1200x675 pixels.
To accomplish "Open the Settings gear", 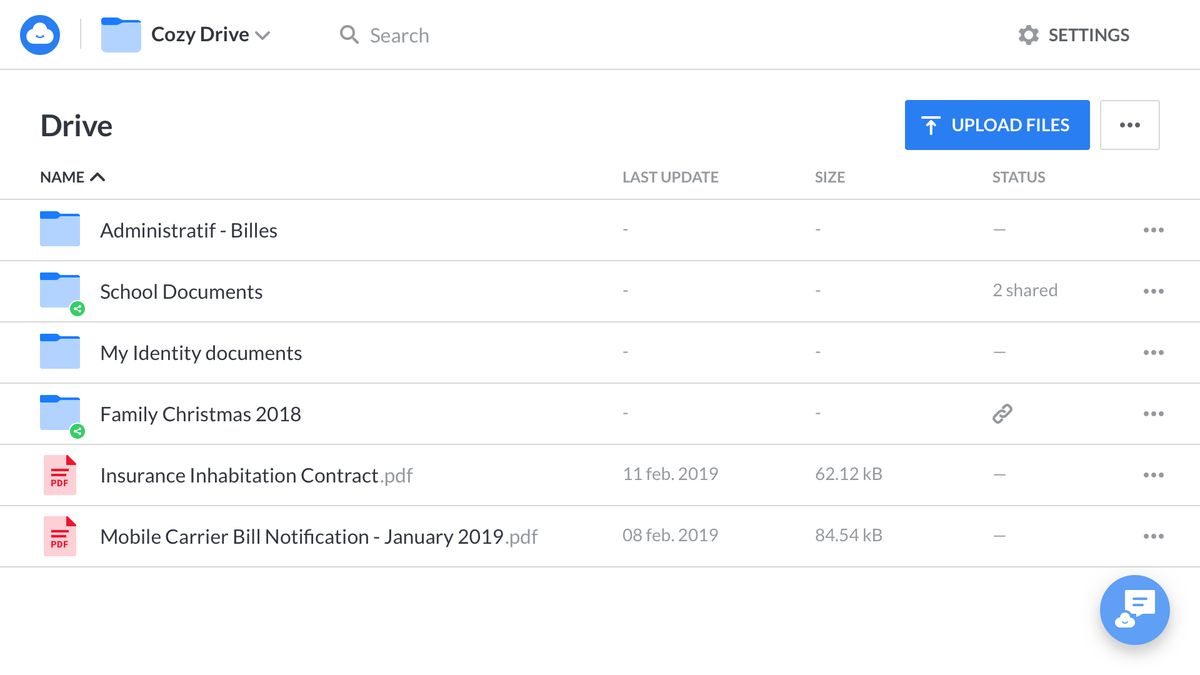I will click(x=1028, y=34).
